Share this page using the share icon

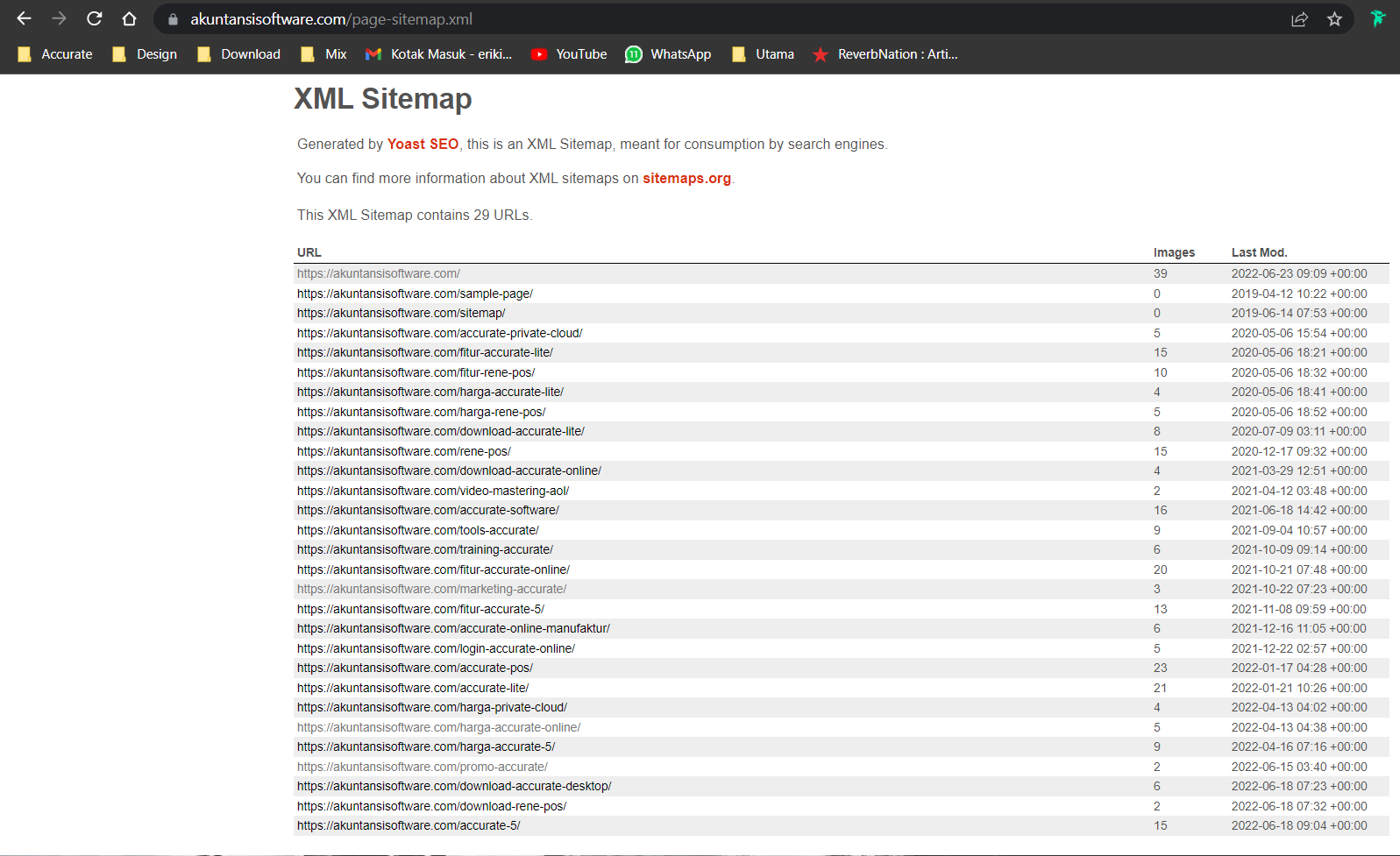1299,19
